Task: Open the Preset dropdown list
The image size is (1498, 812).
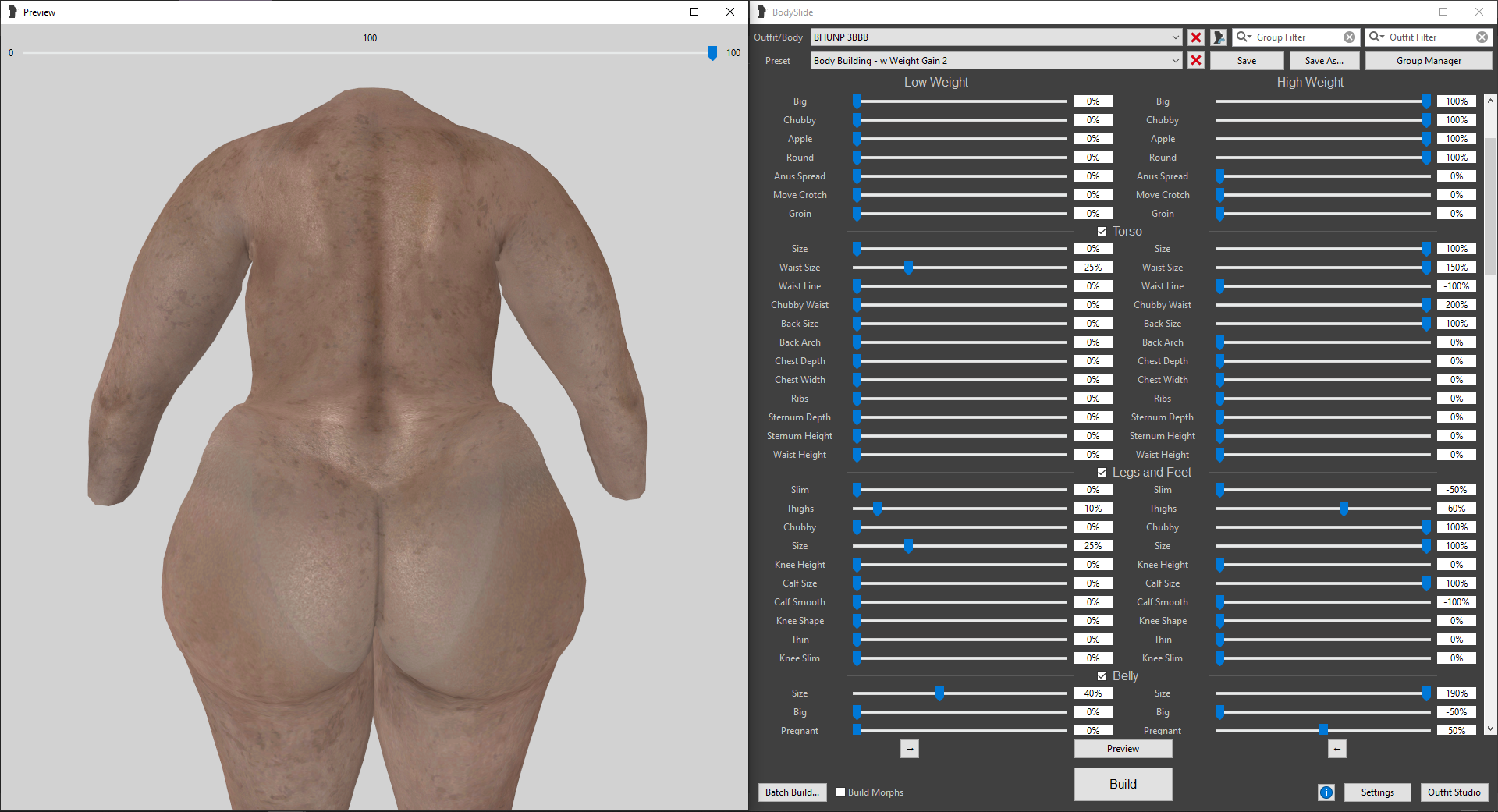Action: coord(996,61)
